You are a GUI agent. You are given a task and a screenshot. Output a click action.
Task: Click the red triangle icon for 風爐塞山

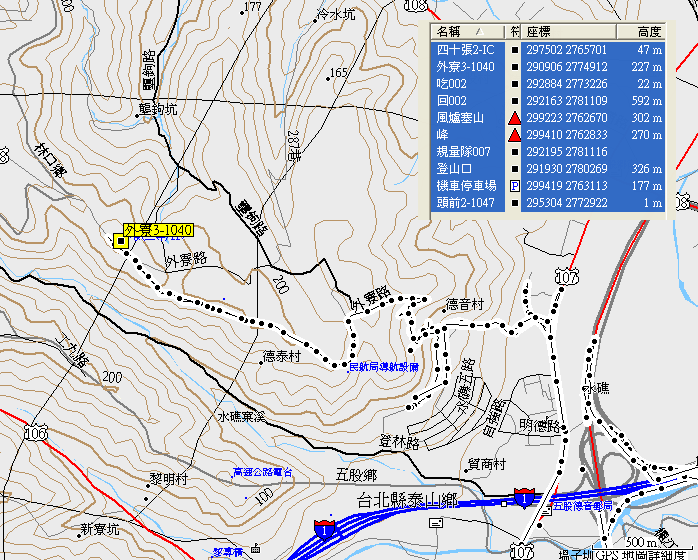[x=515, y=118]
